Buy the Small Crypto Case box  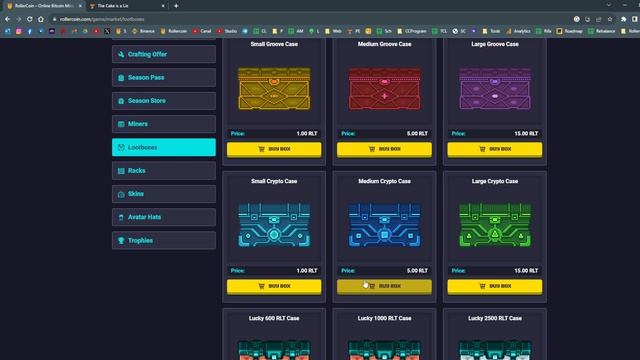[274, 287]
